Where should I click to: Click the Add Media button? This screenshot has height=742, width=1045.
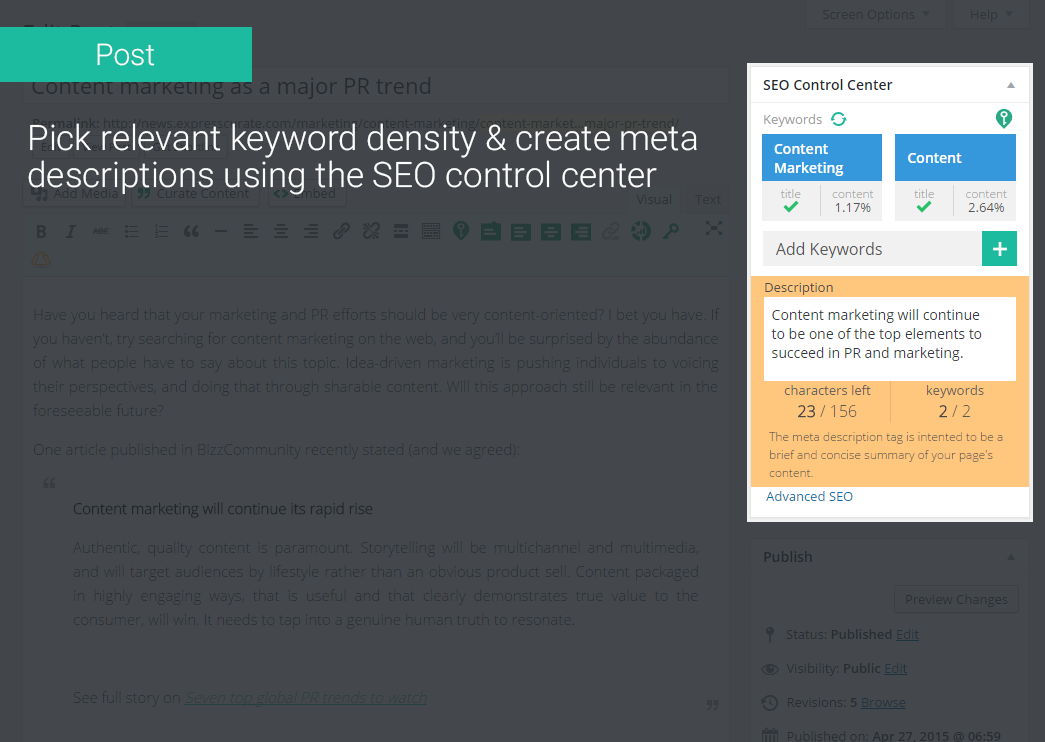75,193
